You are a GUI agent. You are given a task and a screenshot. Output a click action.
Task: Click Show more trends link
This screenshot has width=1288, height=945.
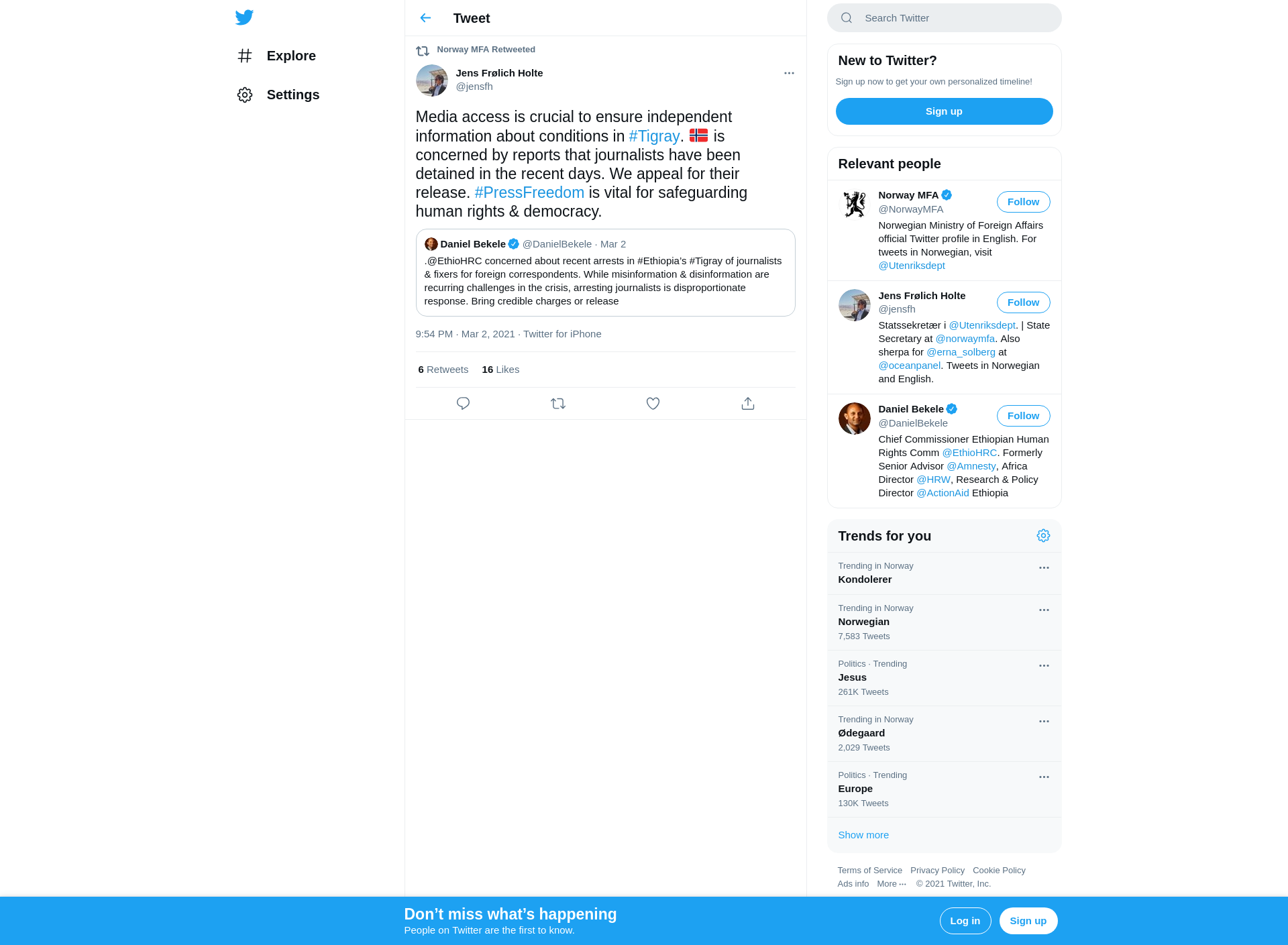tap(863, 835)
